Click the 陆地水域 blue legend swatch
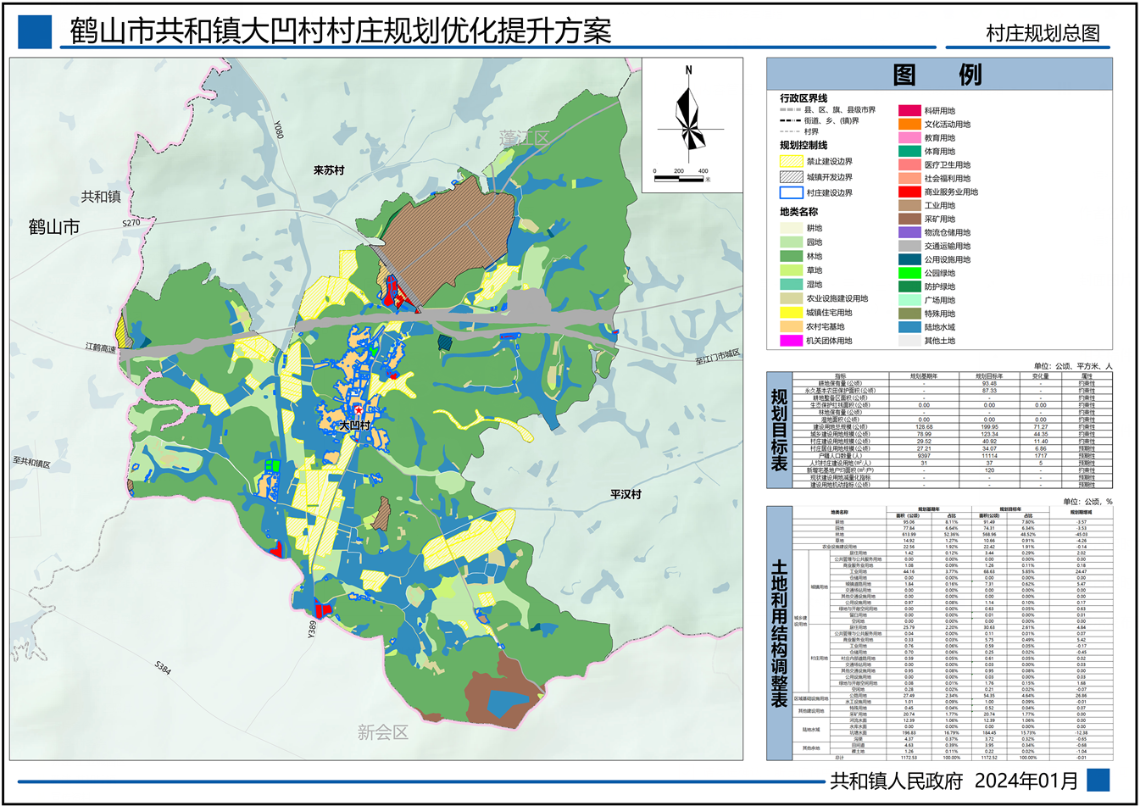This screenshot has width=1140, height=806. click(909, 326)
